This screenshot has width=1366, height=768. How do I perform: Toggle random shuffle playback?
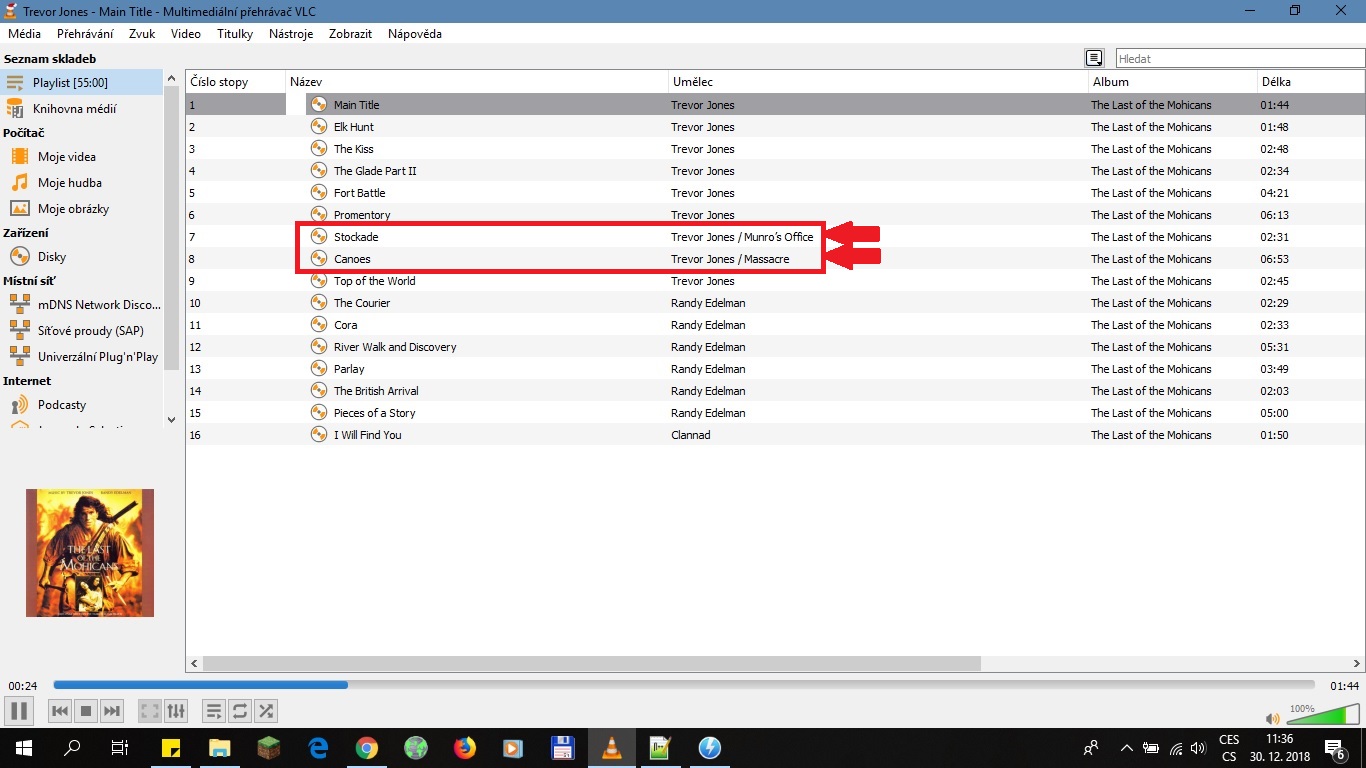coord(265,711)
